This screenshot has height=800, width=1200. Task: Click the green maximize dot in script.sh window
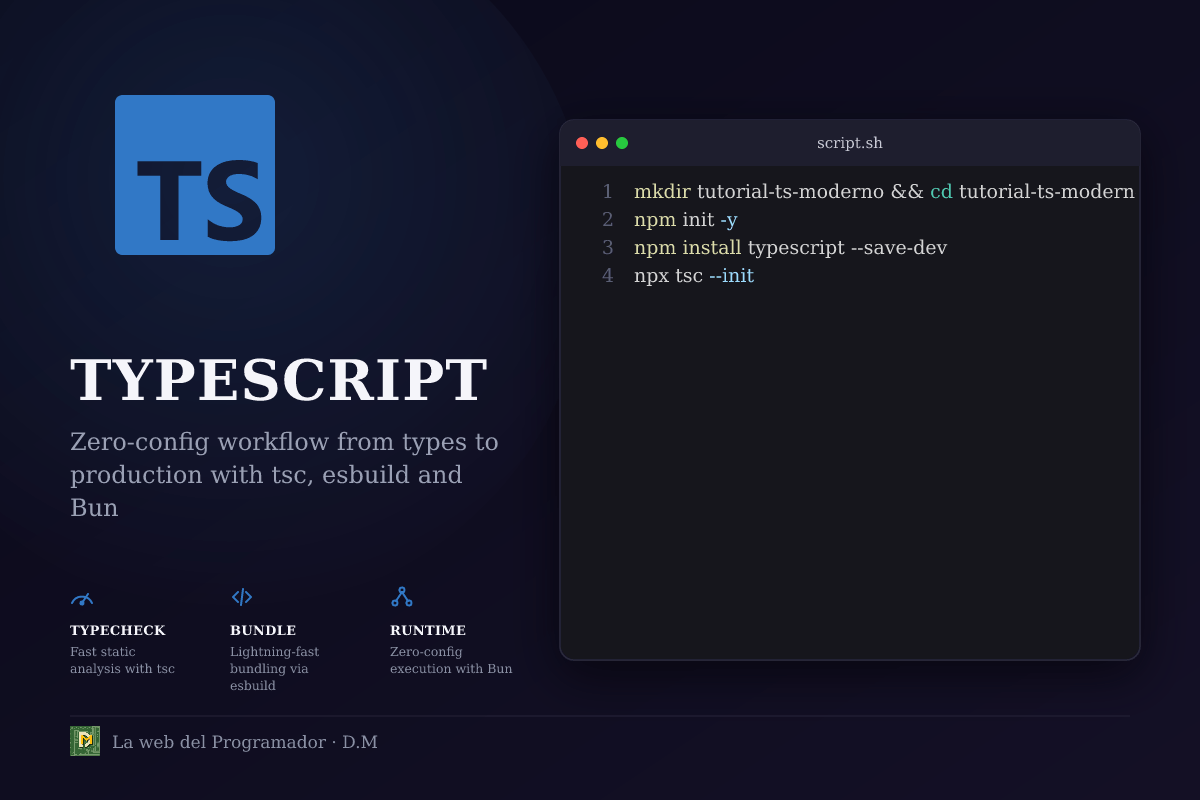pos(622,143)
